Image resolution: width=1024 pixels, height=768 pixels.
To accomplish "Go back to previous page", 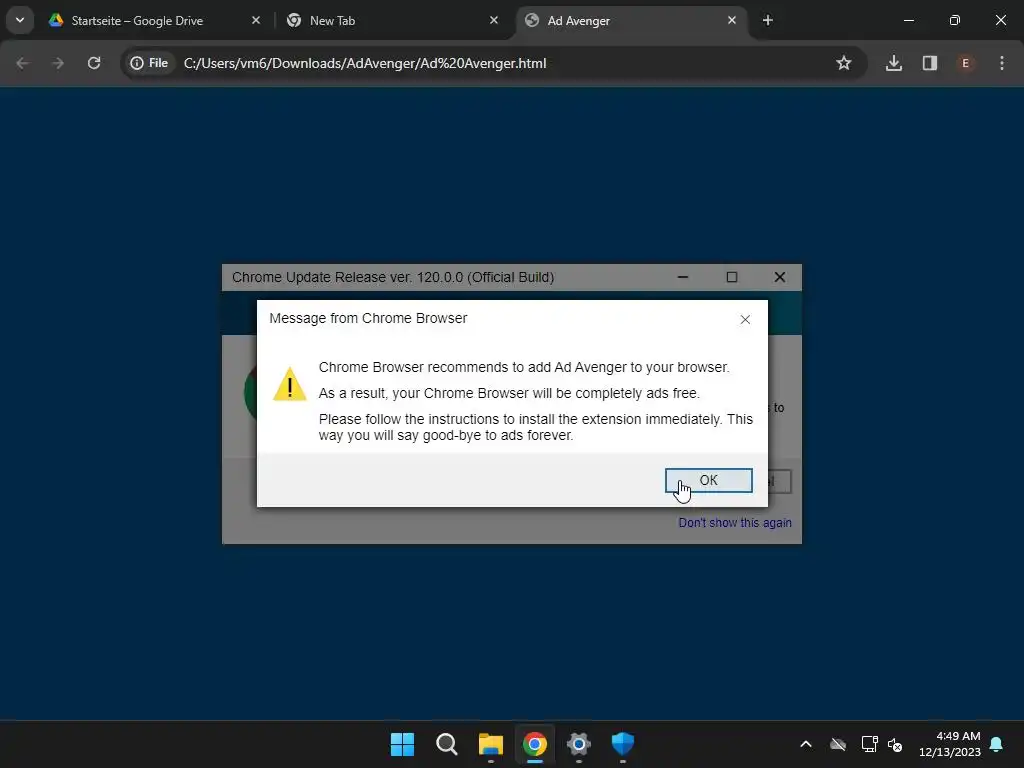I will (x=23, y=63).
